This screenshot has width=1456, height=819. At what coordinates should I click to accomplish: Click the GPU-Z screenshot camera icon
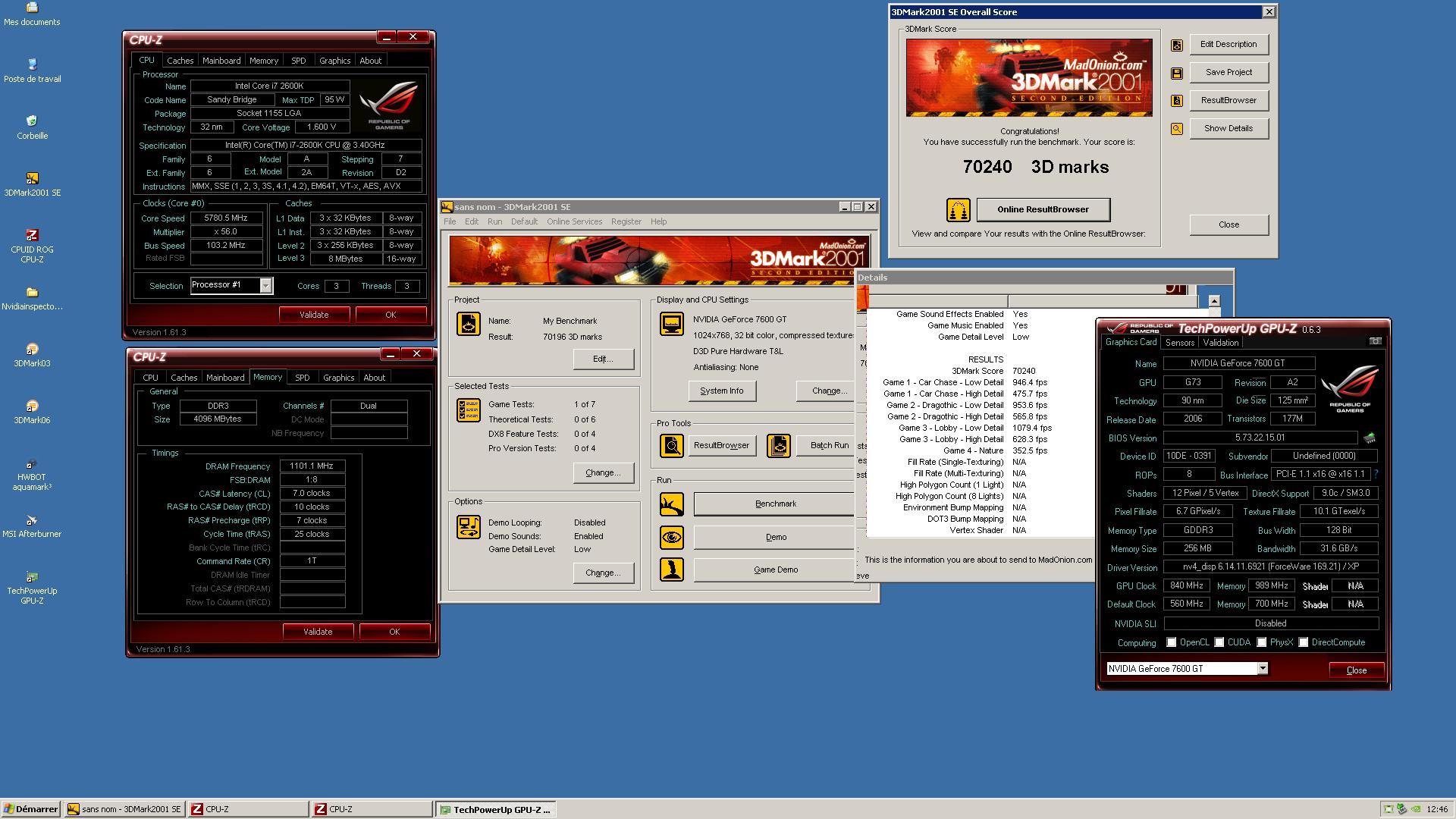(x=1375, y=342)
